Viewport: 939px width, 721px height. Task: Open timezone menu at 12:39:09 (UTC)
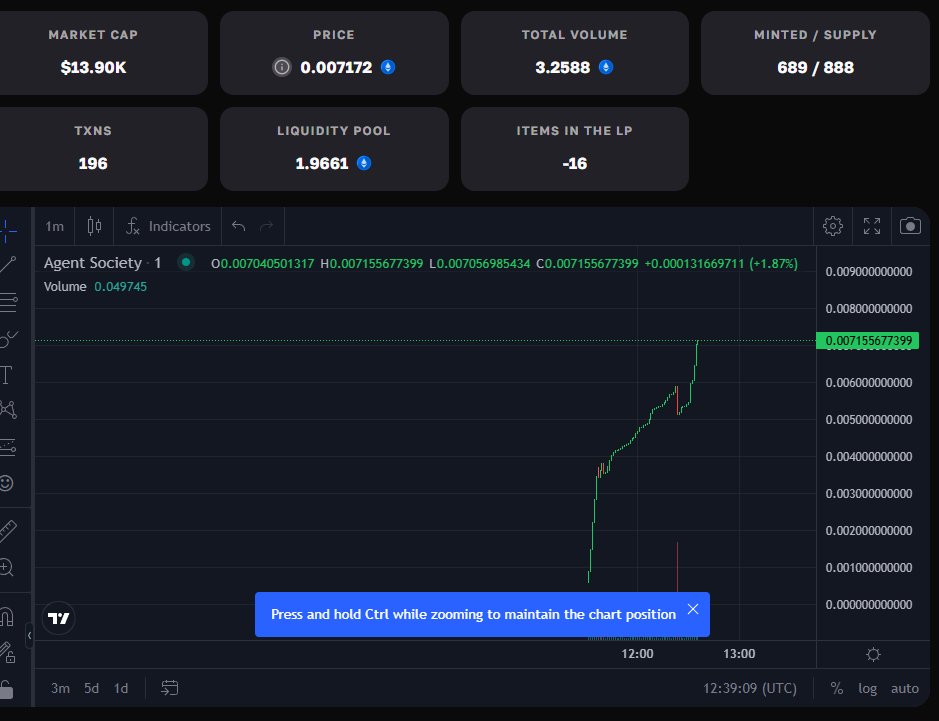pyautogui.click(x=750, y=688)
